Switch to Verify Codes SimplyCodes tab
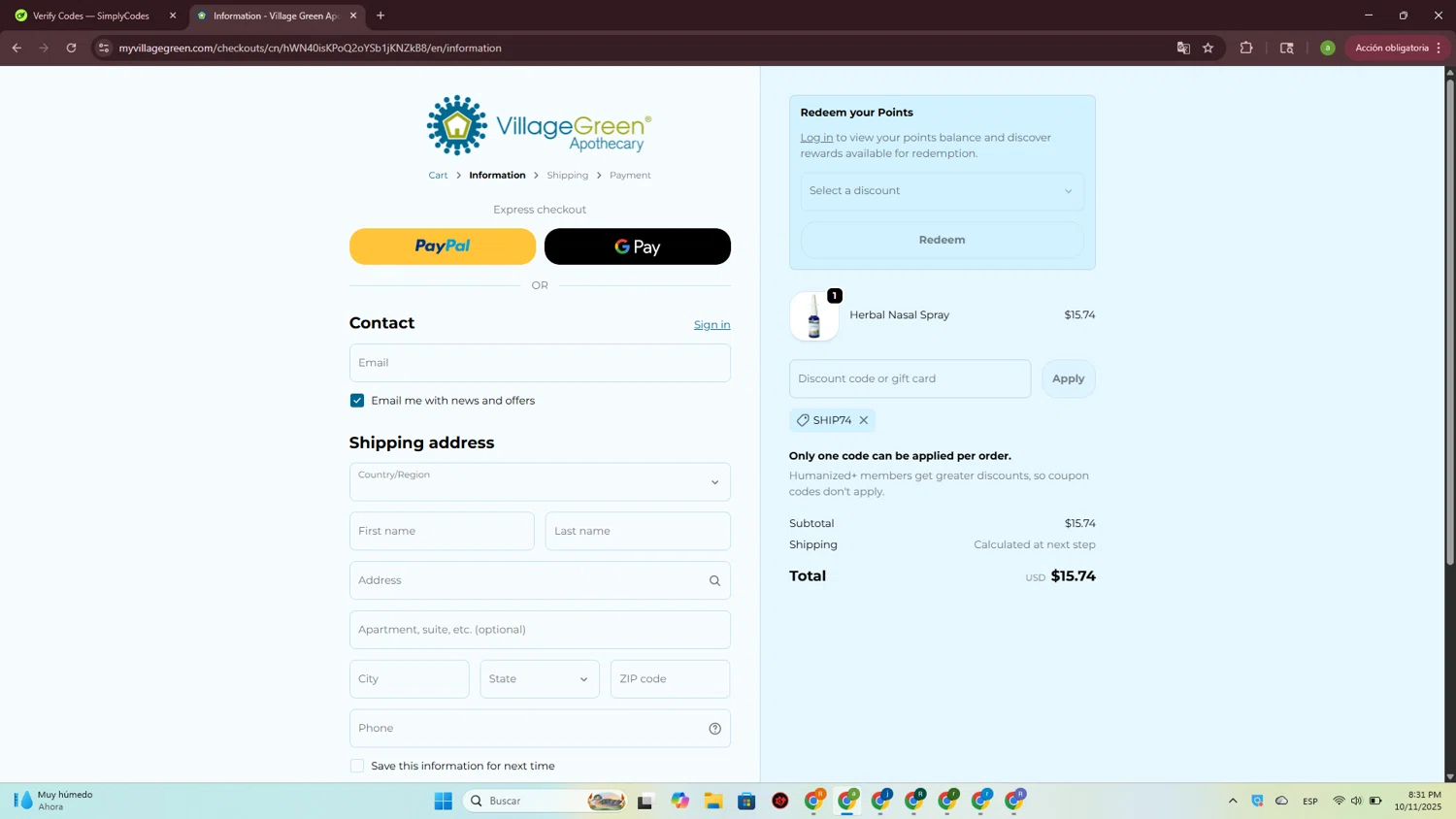 [x=92, y=16]
